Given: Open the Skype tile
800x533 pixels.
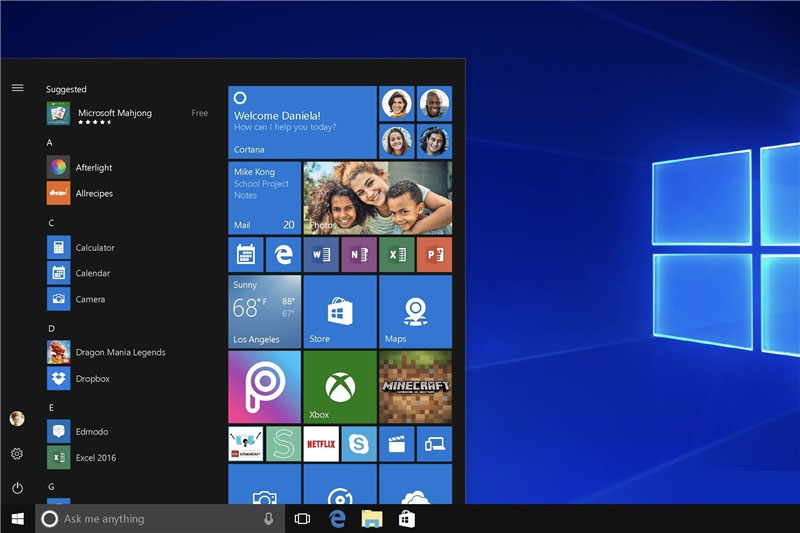Looking at the screenshot, I should click(x=358, y=443).
